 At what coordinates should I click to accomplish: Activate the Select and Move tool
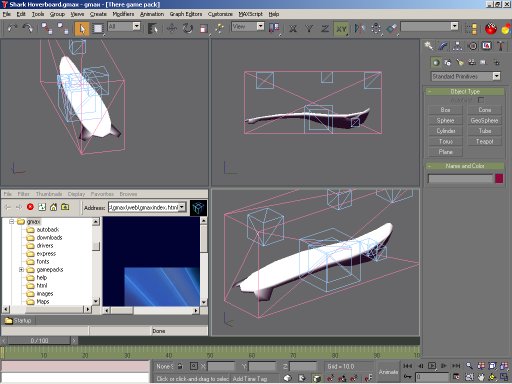pyautogui.click(x=172, y=28)
